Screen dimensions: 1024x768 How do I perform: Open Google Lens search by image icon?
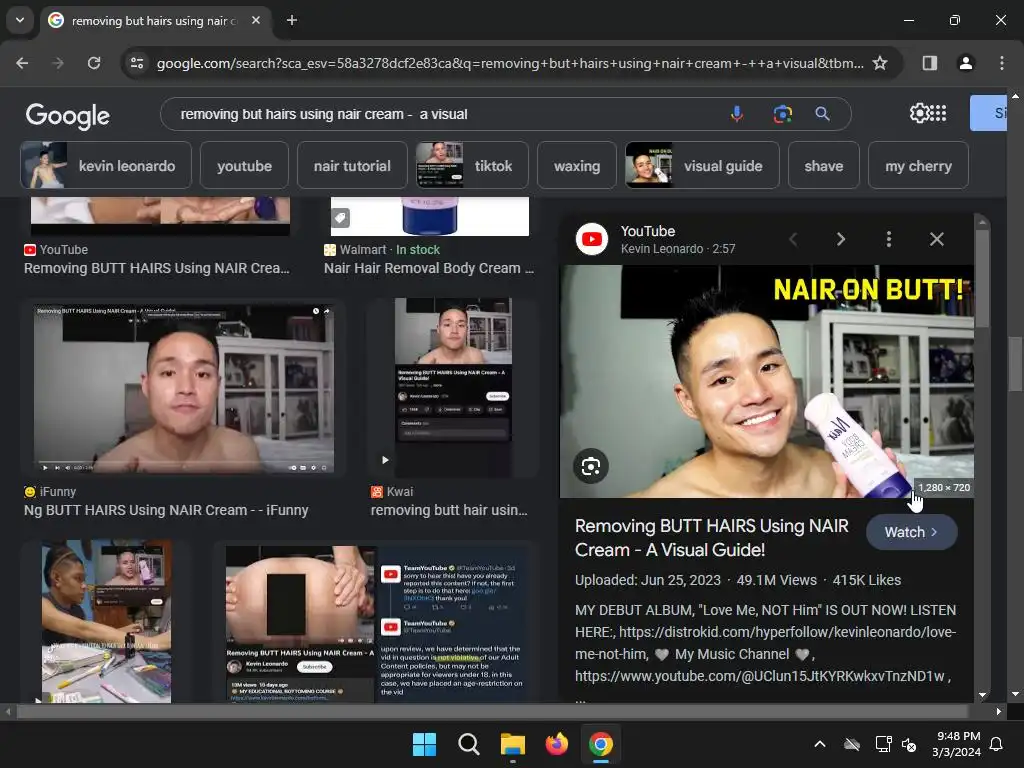coord(782,114)
